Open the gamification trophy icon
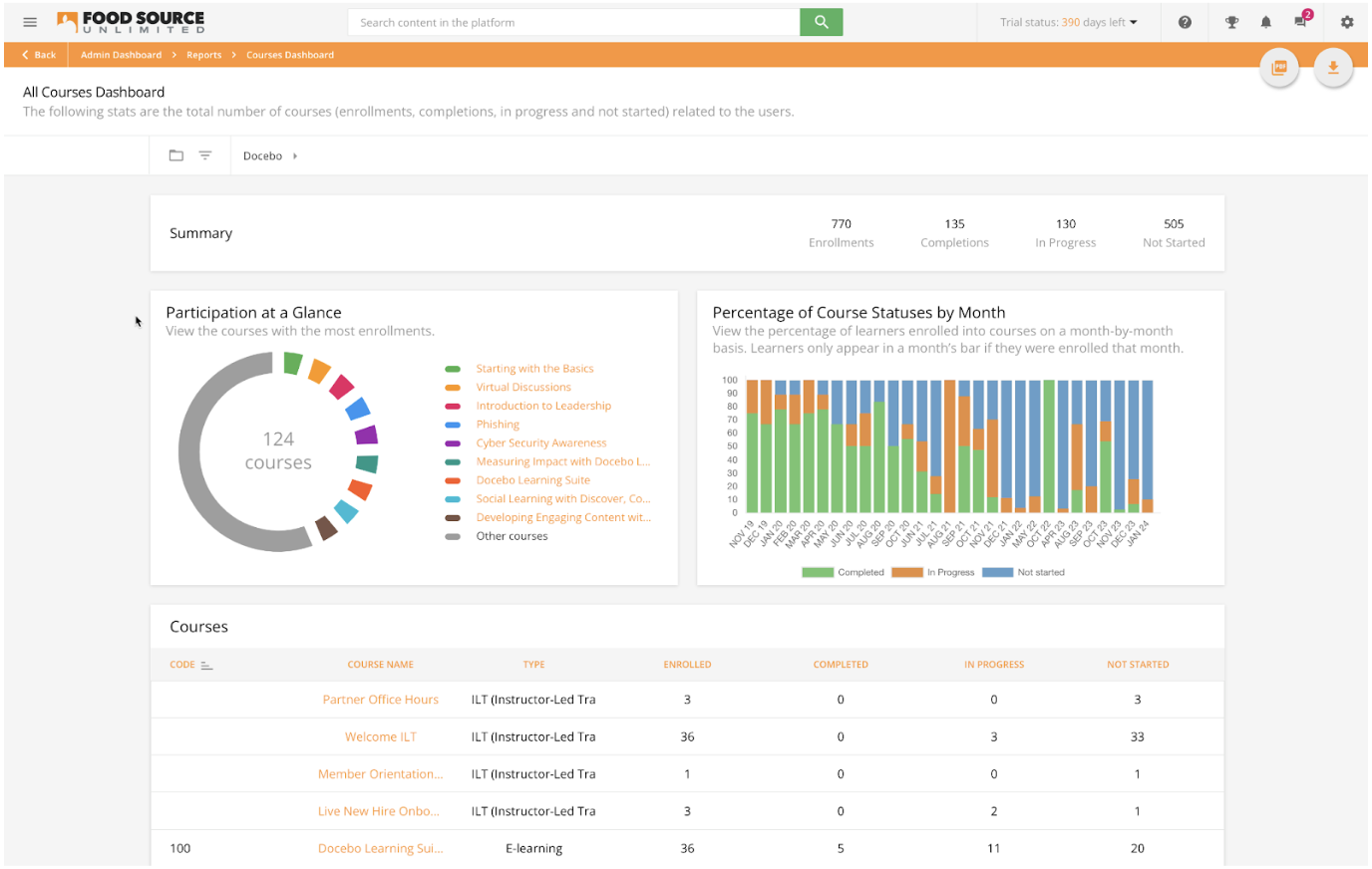 point(1231,22)
